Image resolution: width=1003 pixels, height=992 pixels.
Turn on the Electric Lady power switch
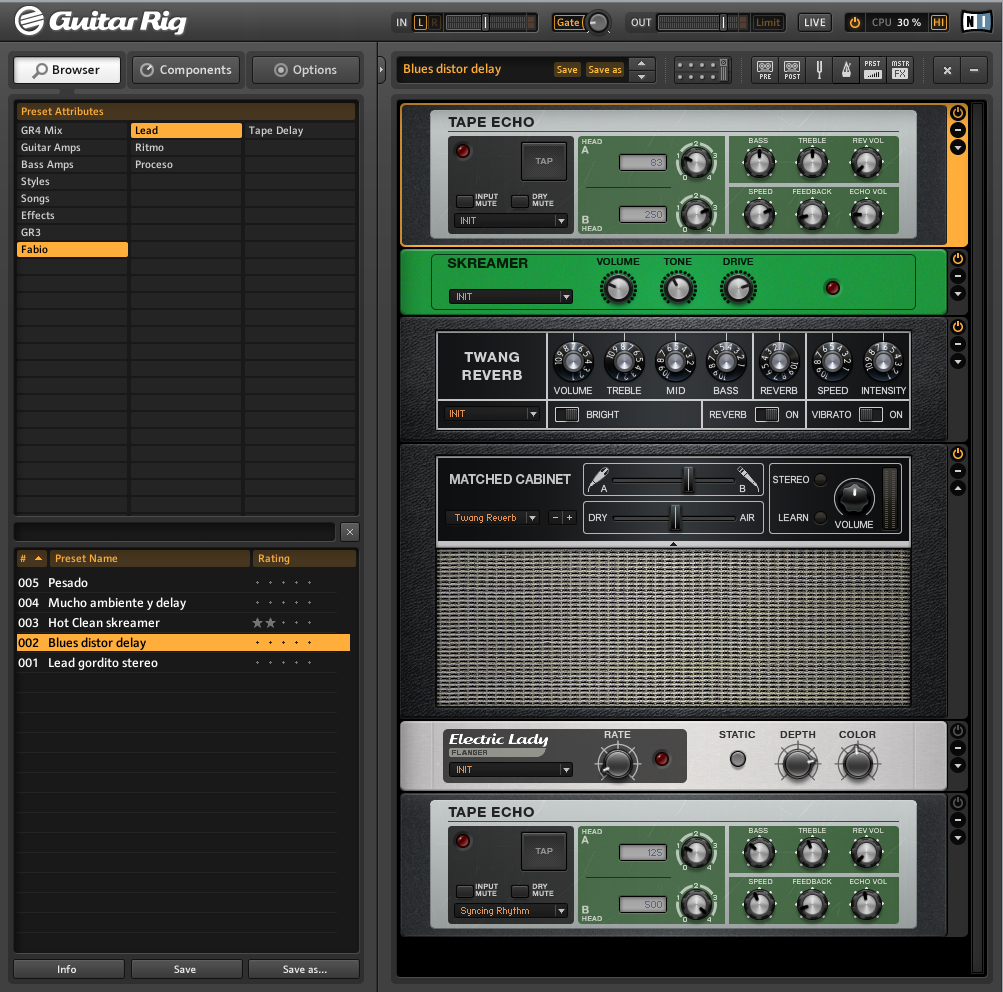(x=958, y=730)
